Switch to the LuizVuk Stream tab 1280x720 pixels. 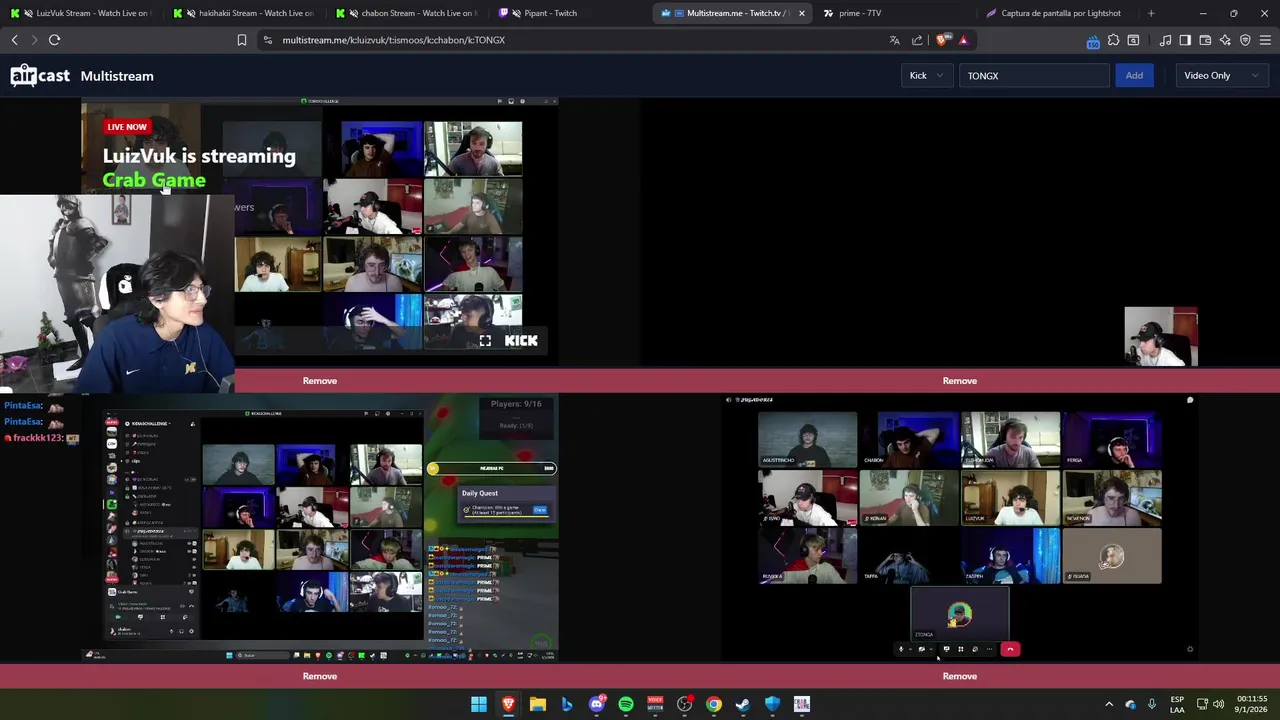(x=84, y=13)
